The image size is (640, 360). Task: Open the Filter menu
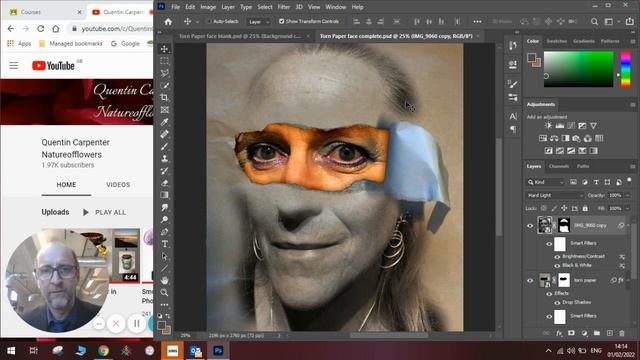[x=284, y=7]
